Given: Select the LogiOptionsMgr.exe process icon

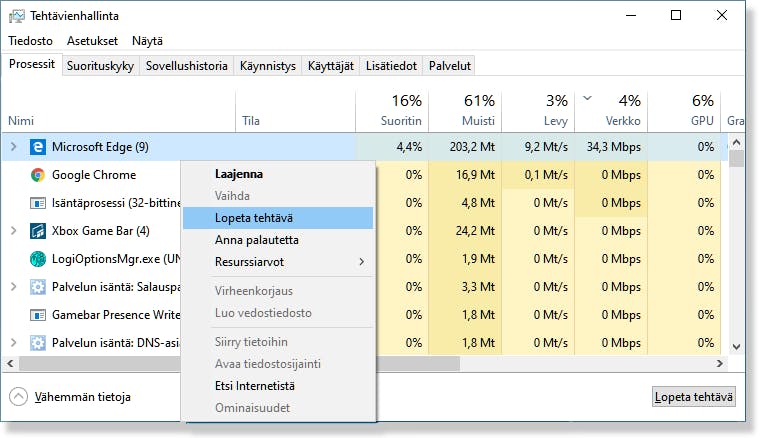Looking at the screenshot, I should [x=38, y=259].
